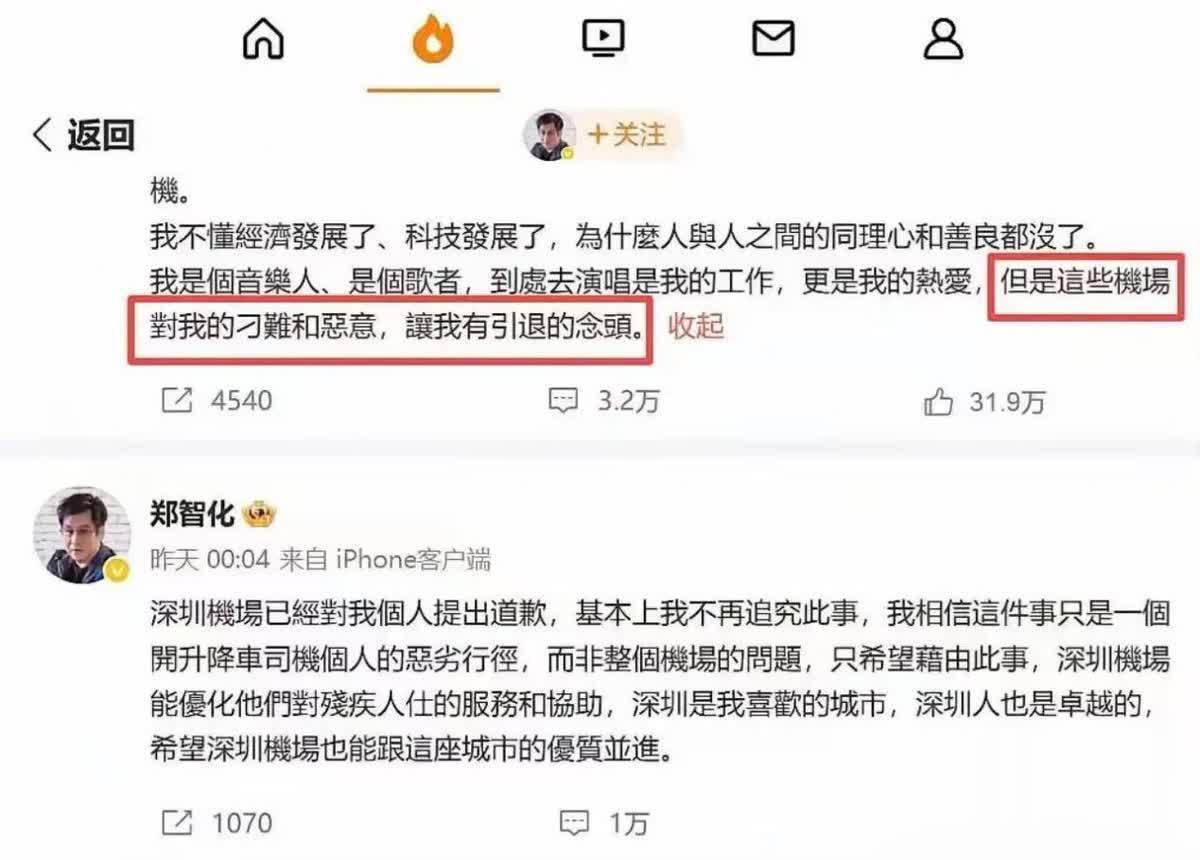Open the iPhone客户端 source text
Viewport: 1200px width, 860px height.
[385, 559]
